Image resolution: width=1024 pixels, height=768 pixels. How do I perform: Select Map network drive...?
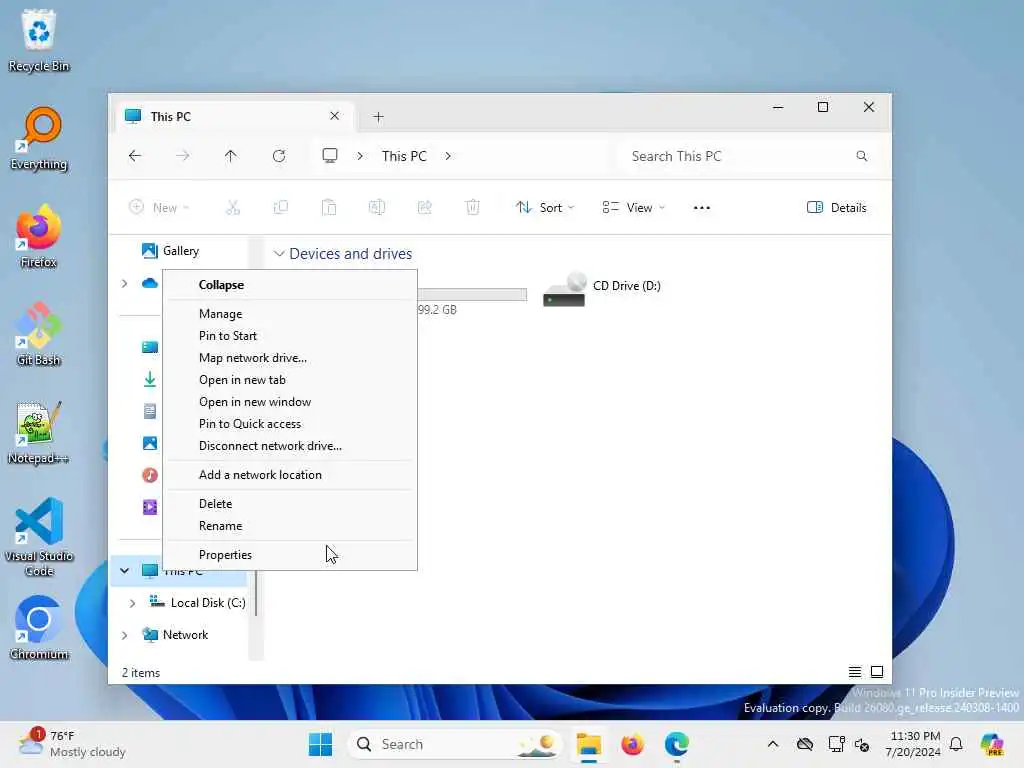pyautogui.click(x=290, y=358)
